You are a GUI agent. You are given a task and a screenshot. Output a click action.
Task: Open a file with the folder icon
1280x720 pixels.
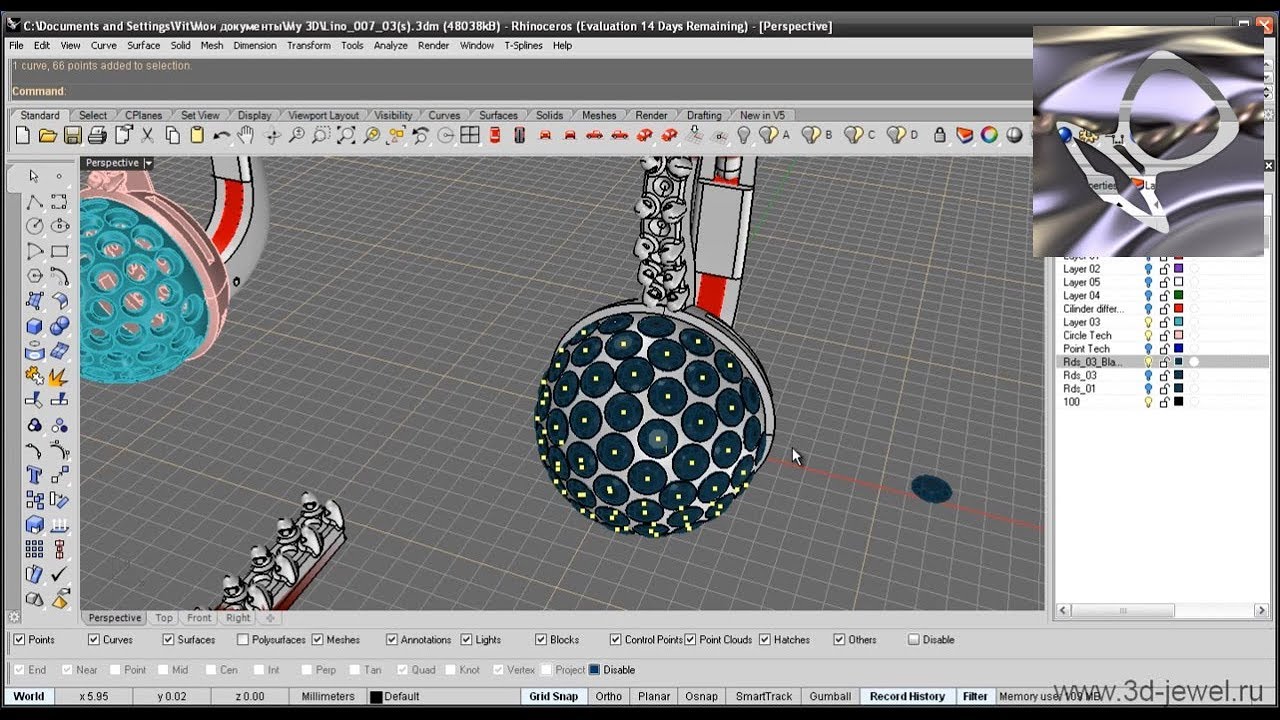(47, 135)
